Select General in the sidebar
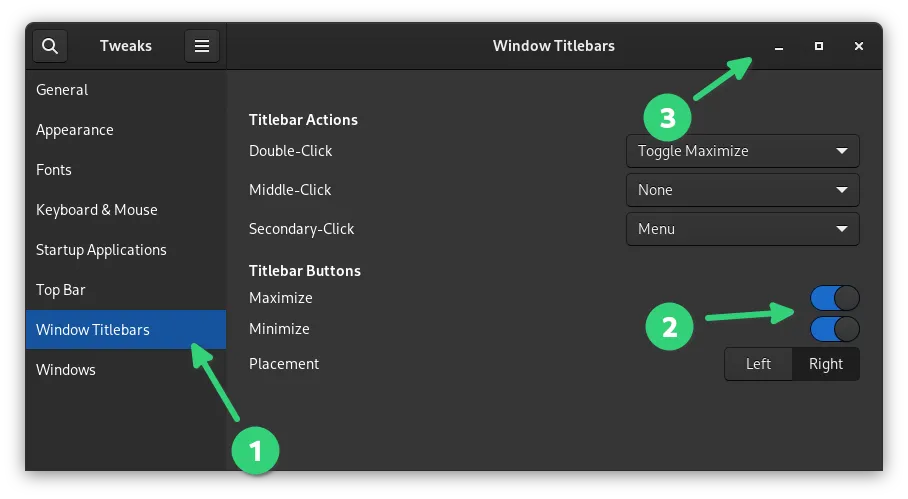This screenshot has width=908, height=499. point(62,90)
